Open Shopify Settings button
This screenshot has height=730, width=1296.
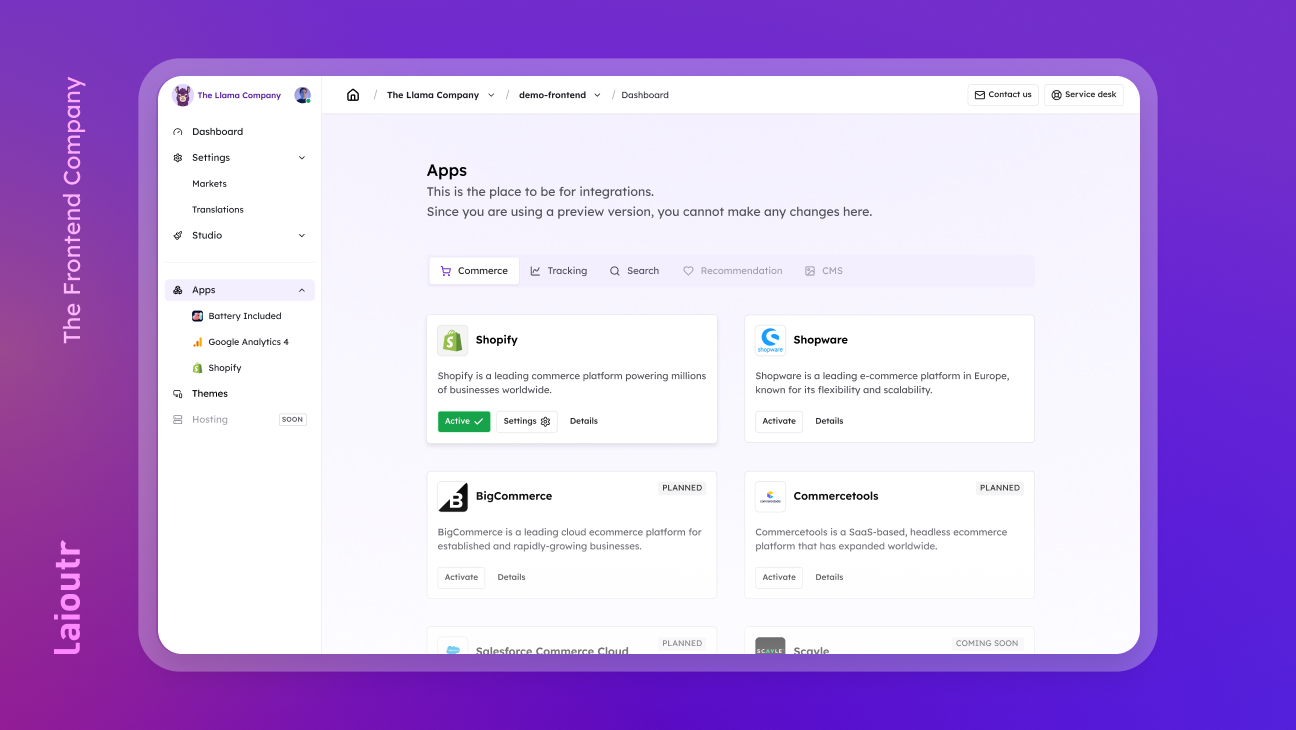[x=527, y=421]
